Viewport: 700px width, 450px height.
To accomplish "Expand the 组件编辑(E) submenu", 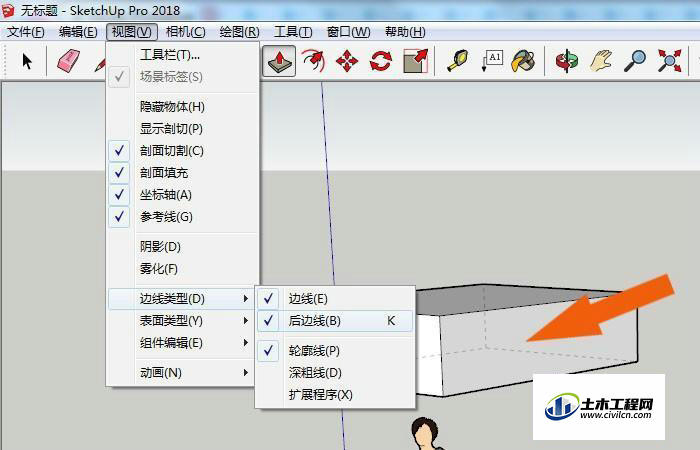I will coord(183,343).
